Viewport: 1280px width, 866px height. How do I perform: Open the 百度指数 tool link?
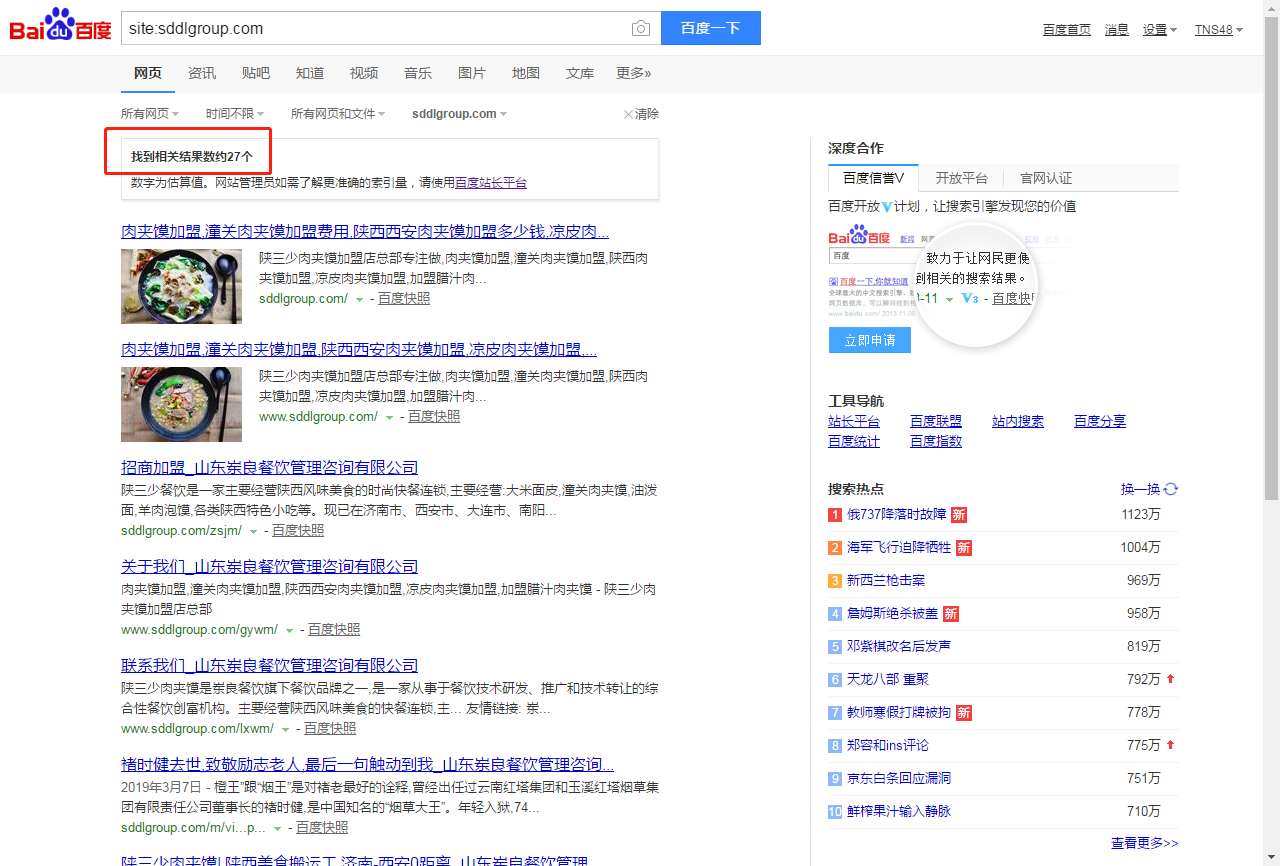pos(936,442)
